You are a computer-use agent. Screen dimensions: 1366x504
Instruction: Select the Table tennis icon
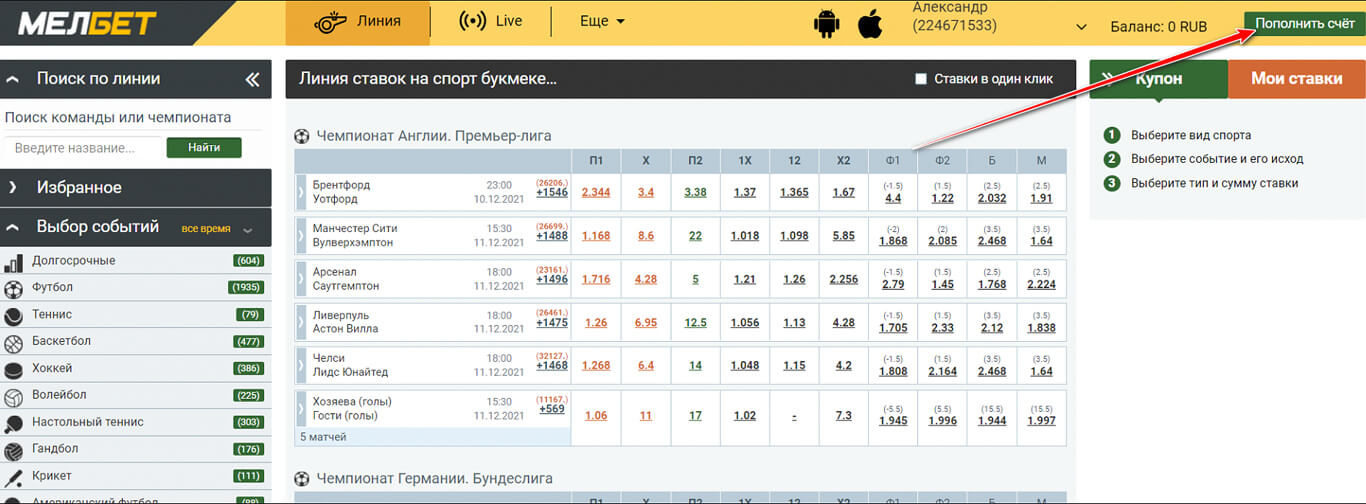click(x=14, y=424)
